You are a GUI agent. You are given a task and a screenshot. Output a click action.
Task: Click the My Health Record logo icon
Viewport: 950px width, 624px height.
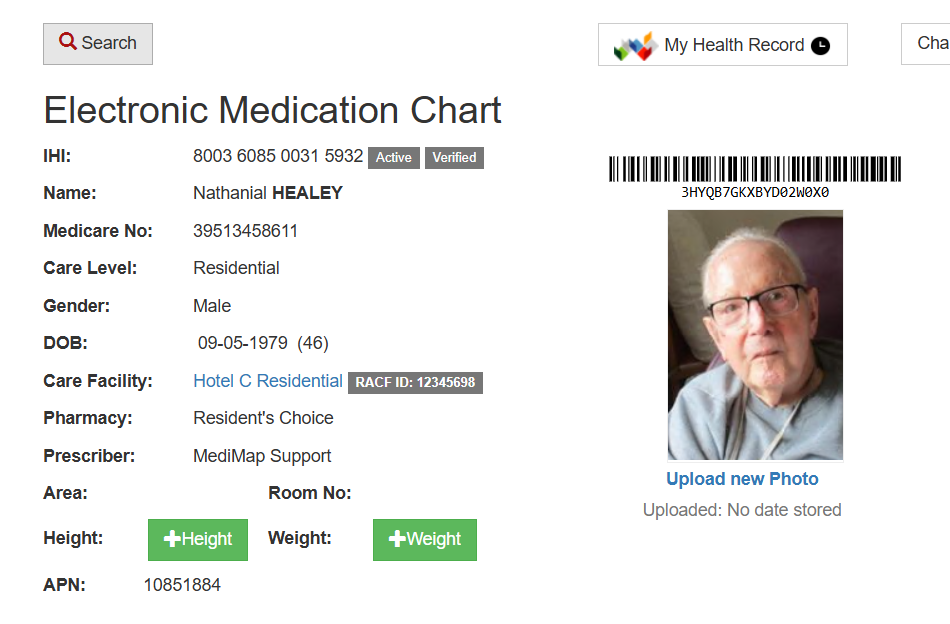634,46
